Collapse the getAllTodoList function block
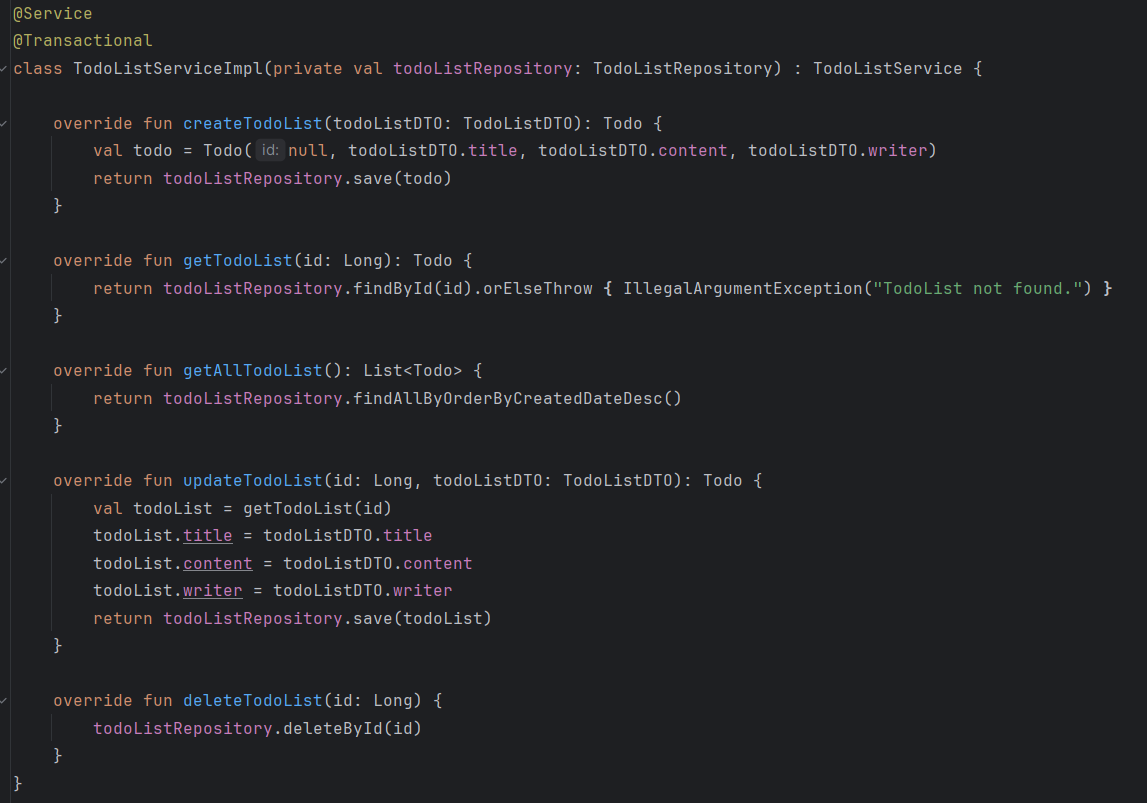 pyautogui.click(x=5, y=370)
